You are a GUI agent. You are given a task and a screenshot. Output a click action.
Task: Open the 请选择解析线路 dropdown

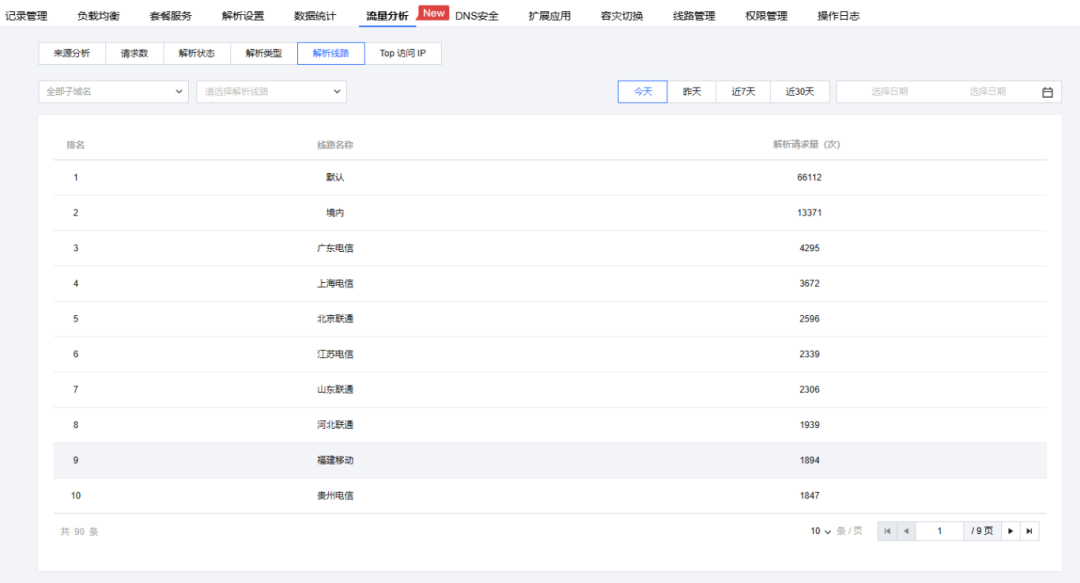(x=271, y=92)
